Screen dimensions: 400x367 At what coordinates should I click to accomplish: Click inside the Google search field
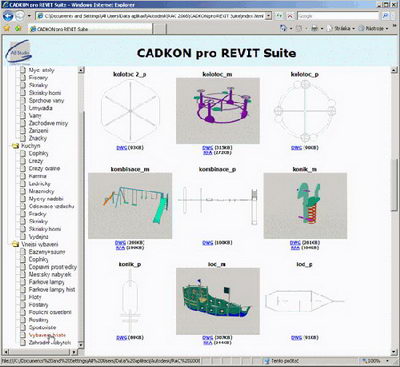point(338,16)
